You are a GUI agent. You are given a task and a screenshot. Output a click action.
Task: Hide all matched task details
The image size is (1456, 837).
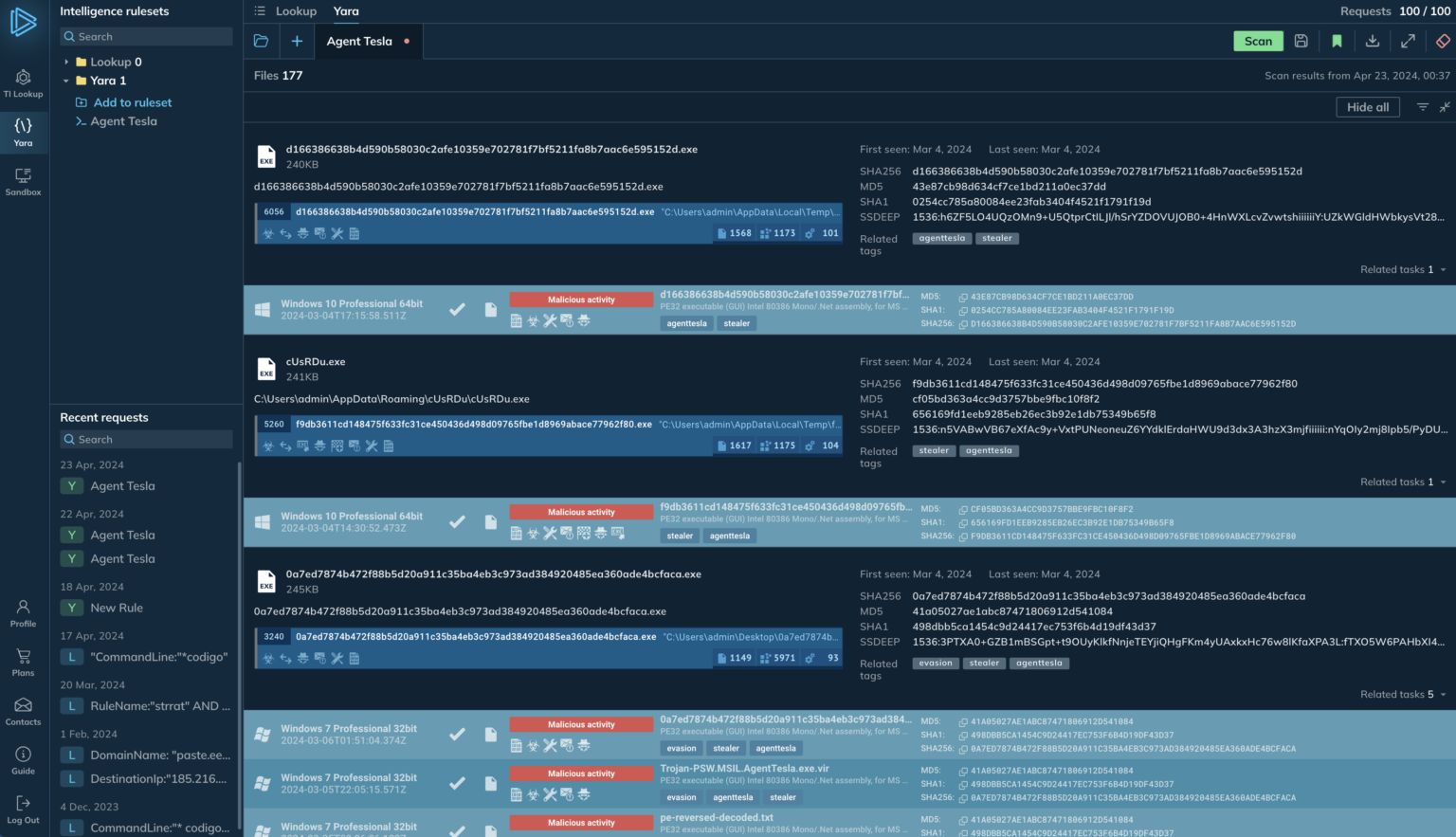pos(1367,106)
